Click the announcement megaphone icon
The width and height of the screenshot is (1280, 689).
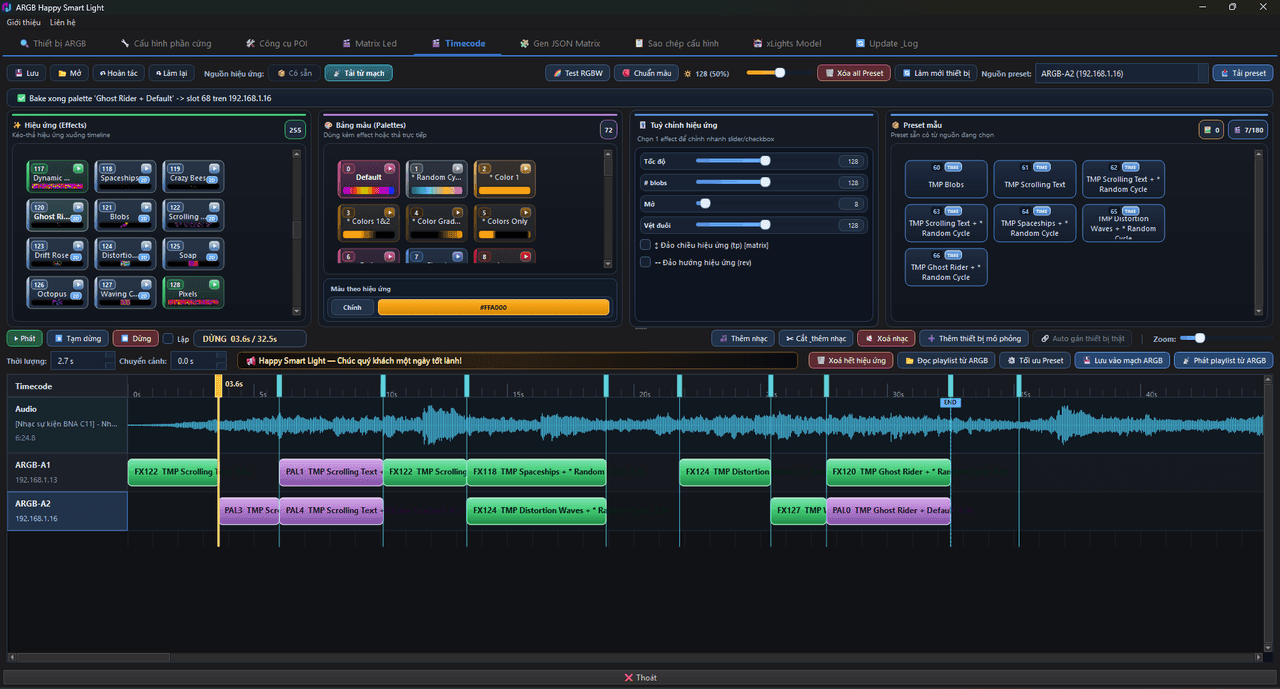(250, 360)
